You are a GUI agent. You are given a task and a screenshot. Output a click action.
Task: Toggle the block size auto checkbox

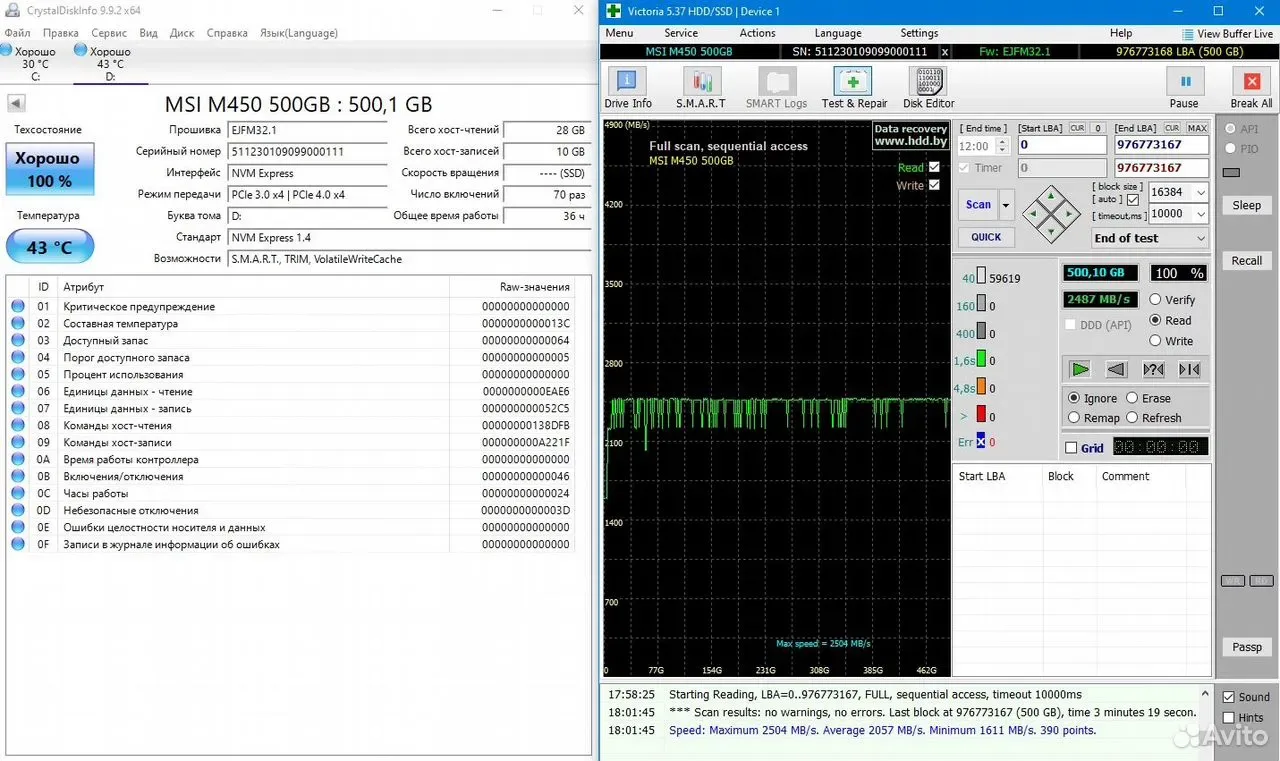coord(1133,200)
